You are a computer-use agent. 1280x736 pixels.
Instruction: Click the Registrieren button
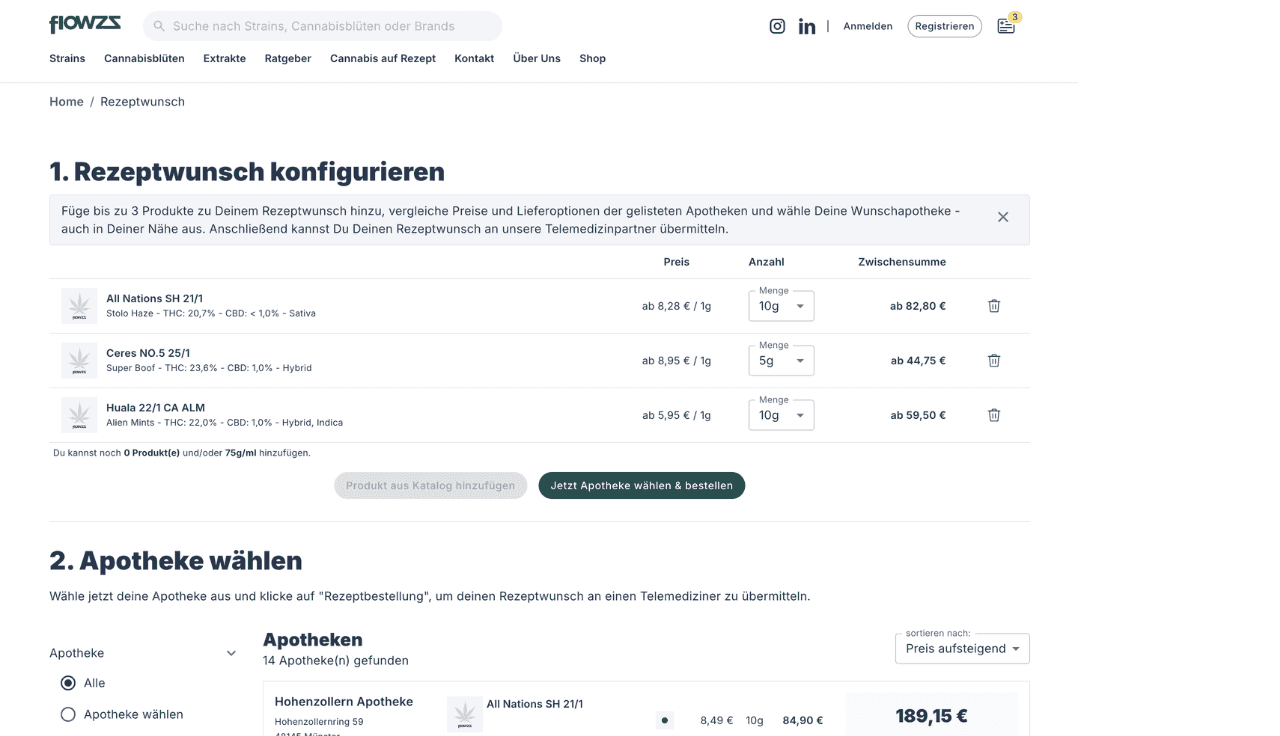944,26
